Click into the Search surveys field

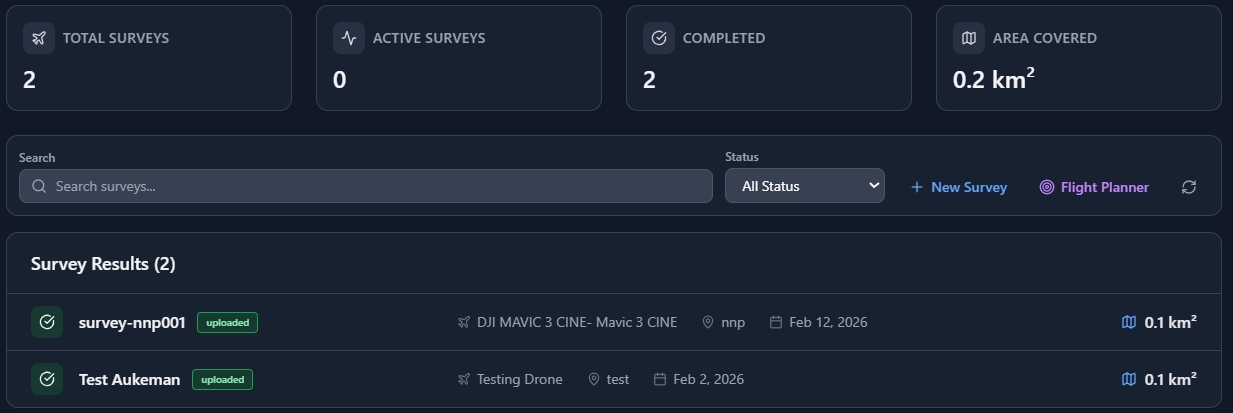pyautogui.click(x=365, y=186)
